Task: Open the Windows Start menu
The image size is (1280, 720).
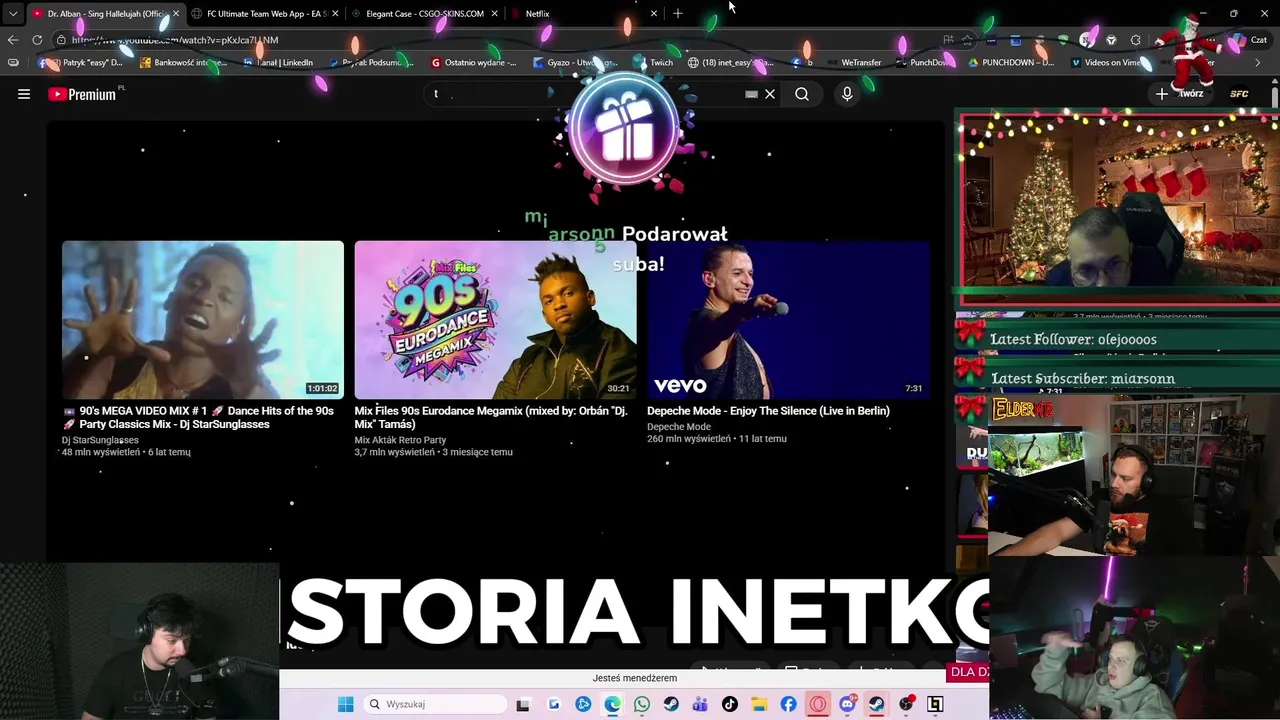Action: 346,704
